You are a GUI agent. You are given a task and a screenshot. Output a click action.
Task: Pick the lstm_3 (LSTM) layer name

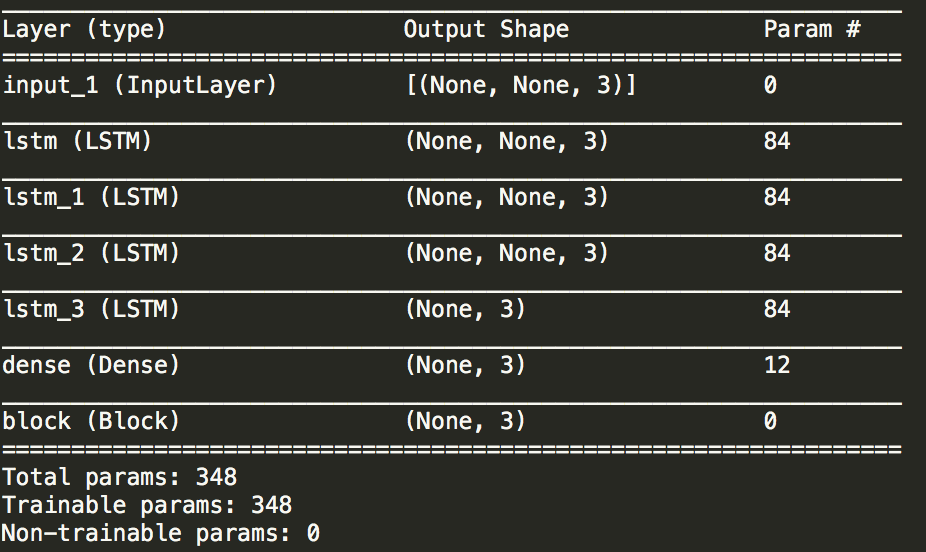pyautogui.click(x=91, y=309)
